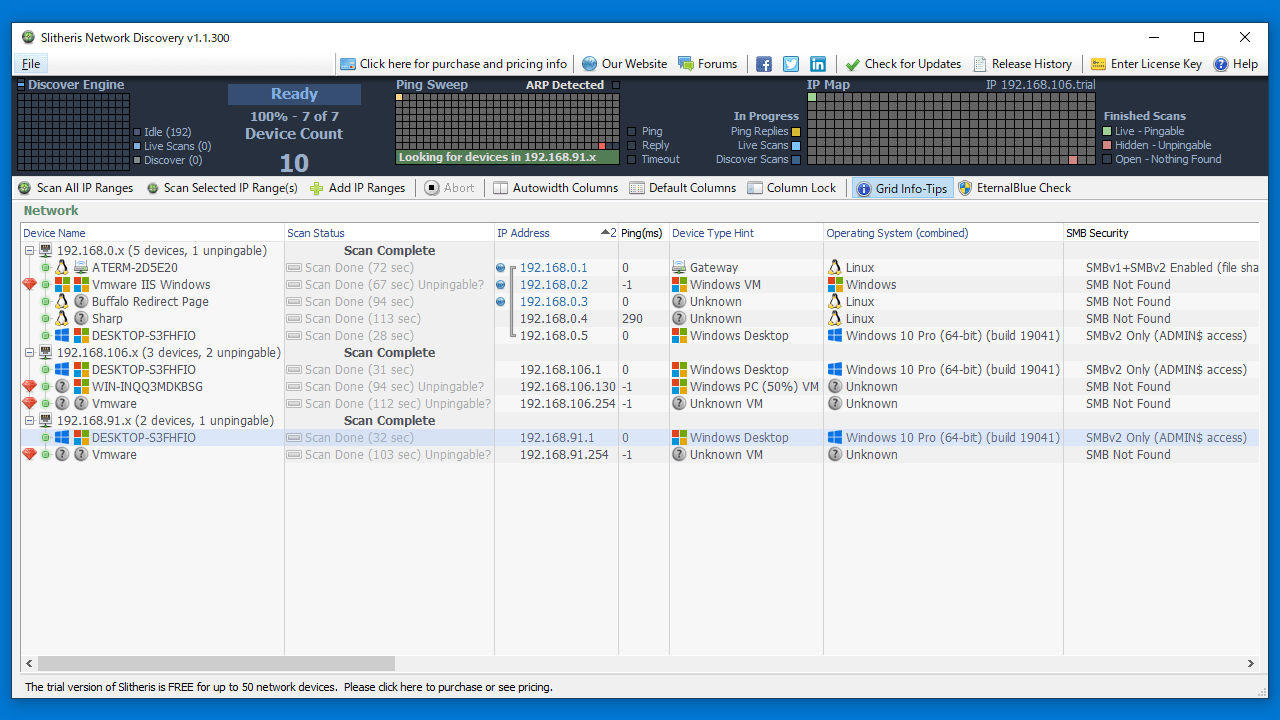Open the Help button

[1236, 64]
